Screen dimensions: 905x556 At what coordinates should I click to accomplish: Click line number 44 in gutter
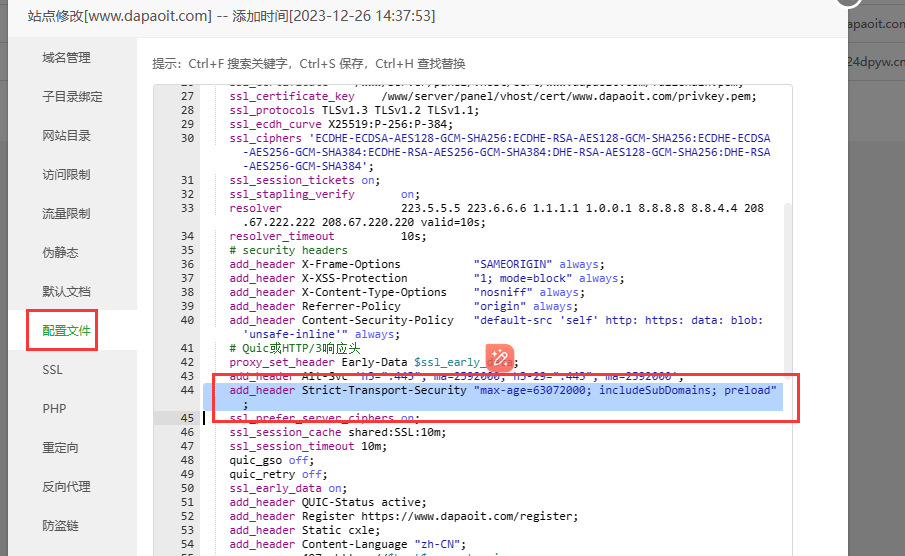tap(187, 390)
